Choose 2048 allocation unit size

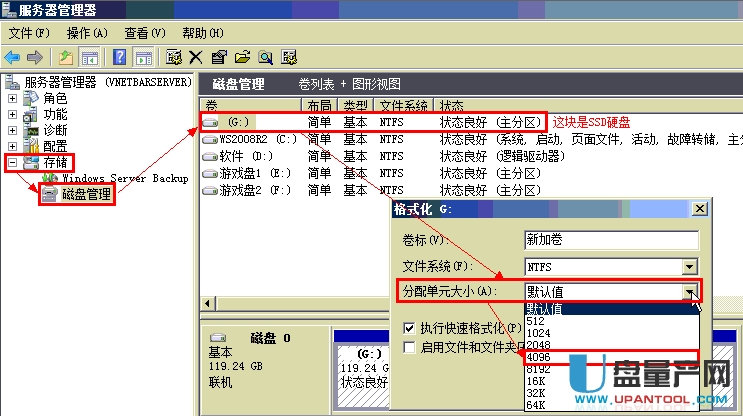(612, 345)
